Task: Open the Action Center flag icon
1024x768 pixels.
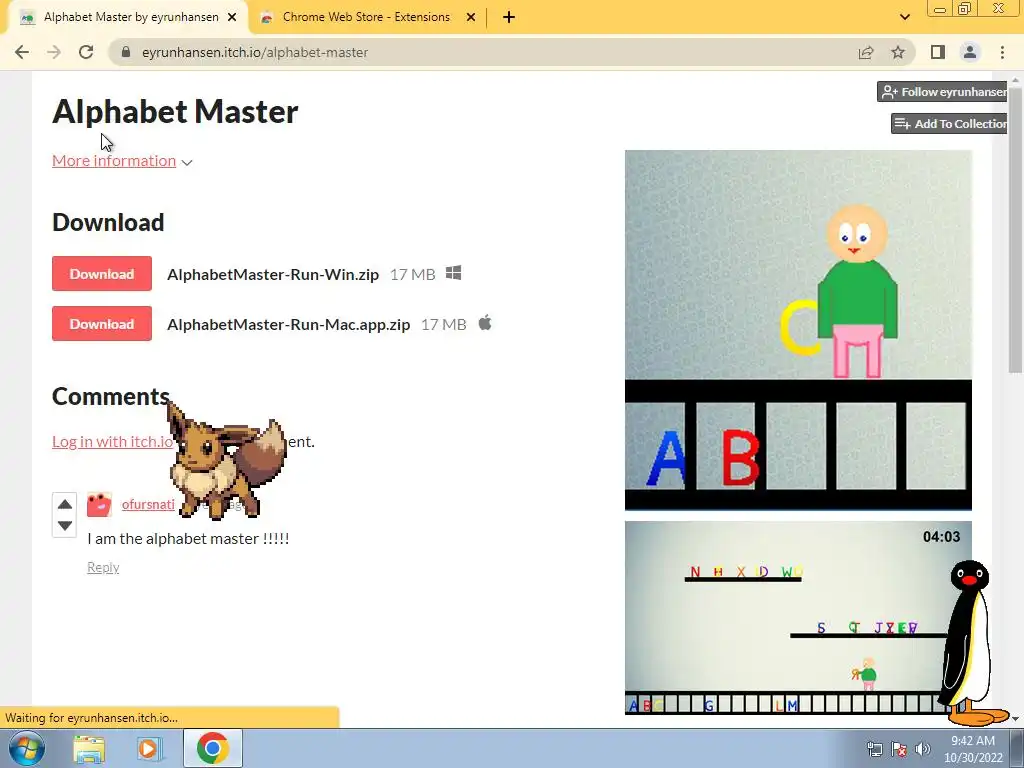Action: [899, 749]
